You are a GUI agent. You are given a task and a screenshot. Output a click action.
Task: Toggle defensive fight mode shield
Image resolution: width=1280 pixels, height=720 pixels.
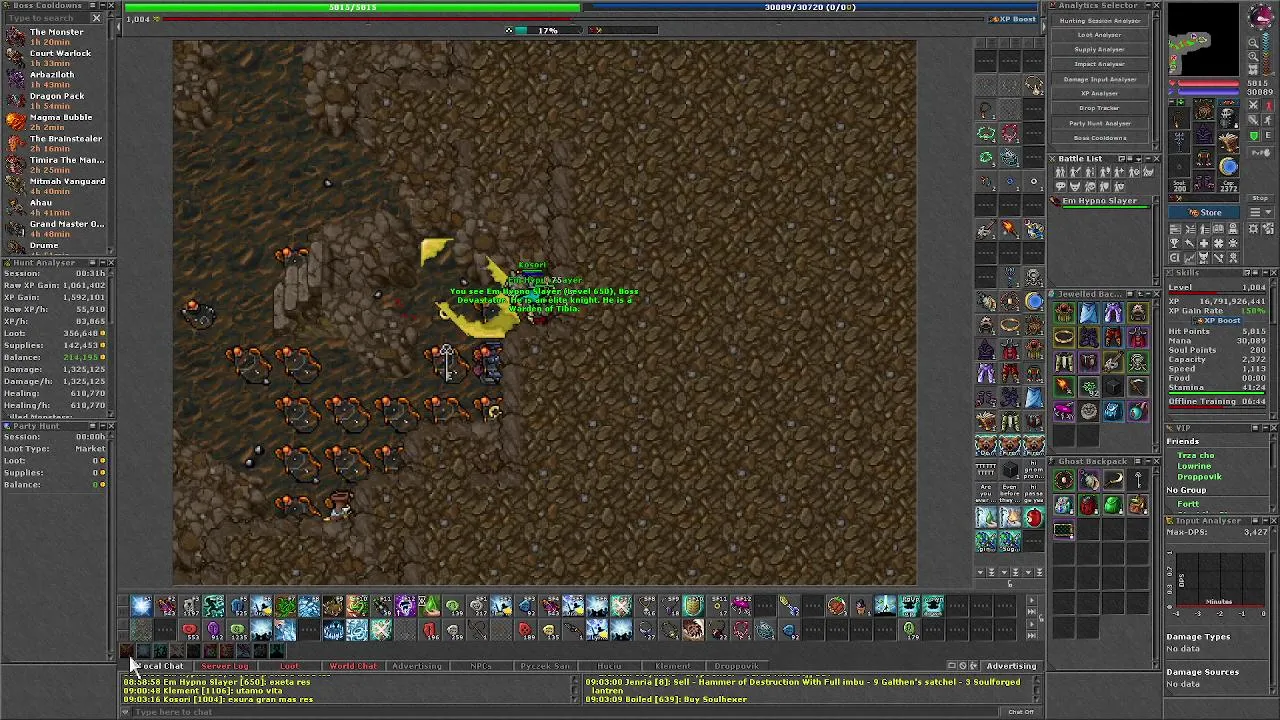1254,136
